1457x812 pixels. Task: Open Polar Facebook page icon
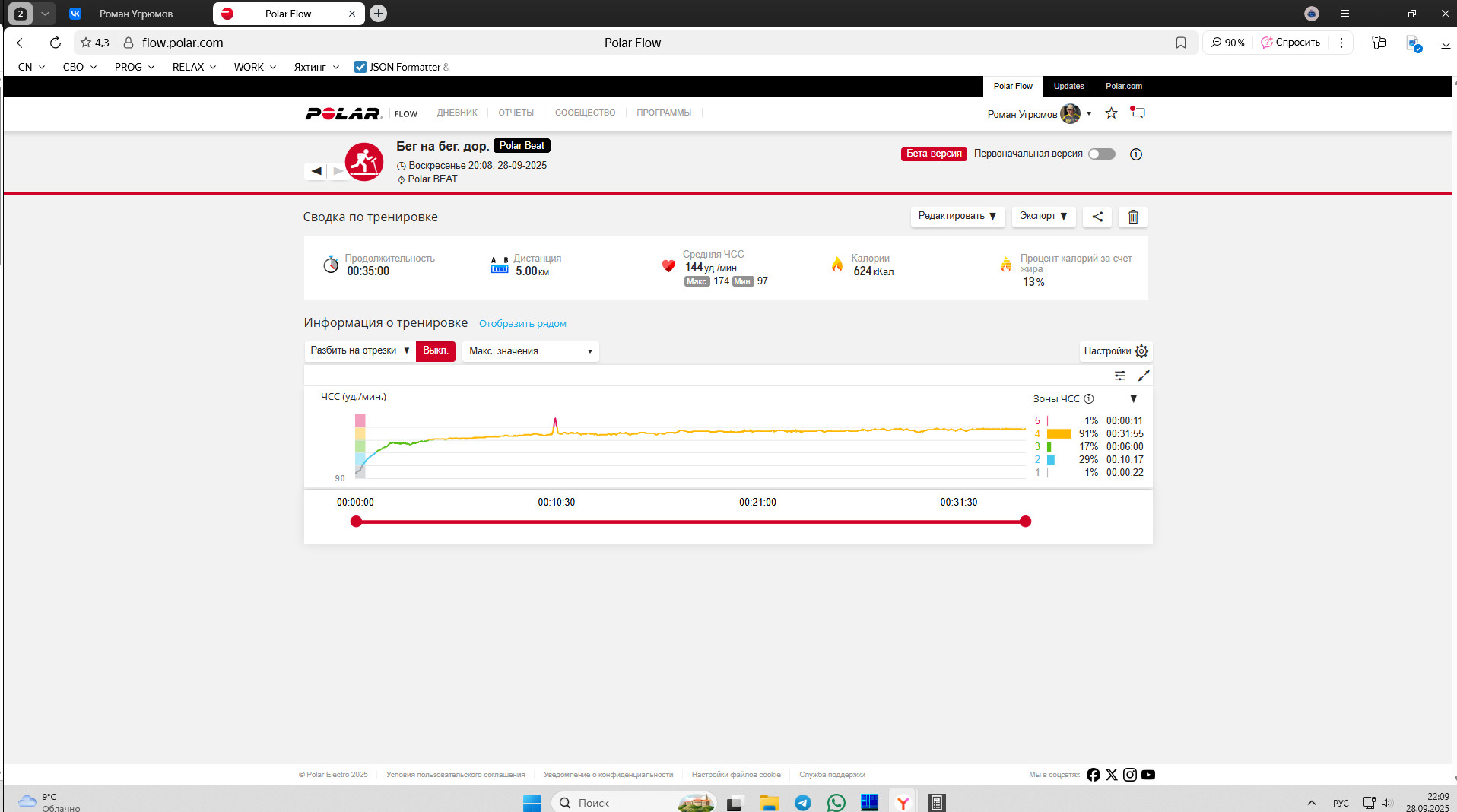[x=1094, y=775]
